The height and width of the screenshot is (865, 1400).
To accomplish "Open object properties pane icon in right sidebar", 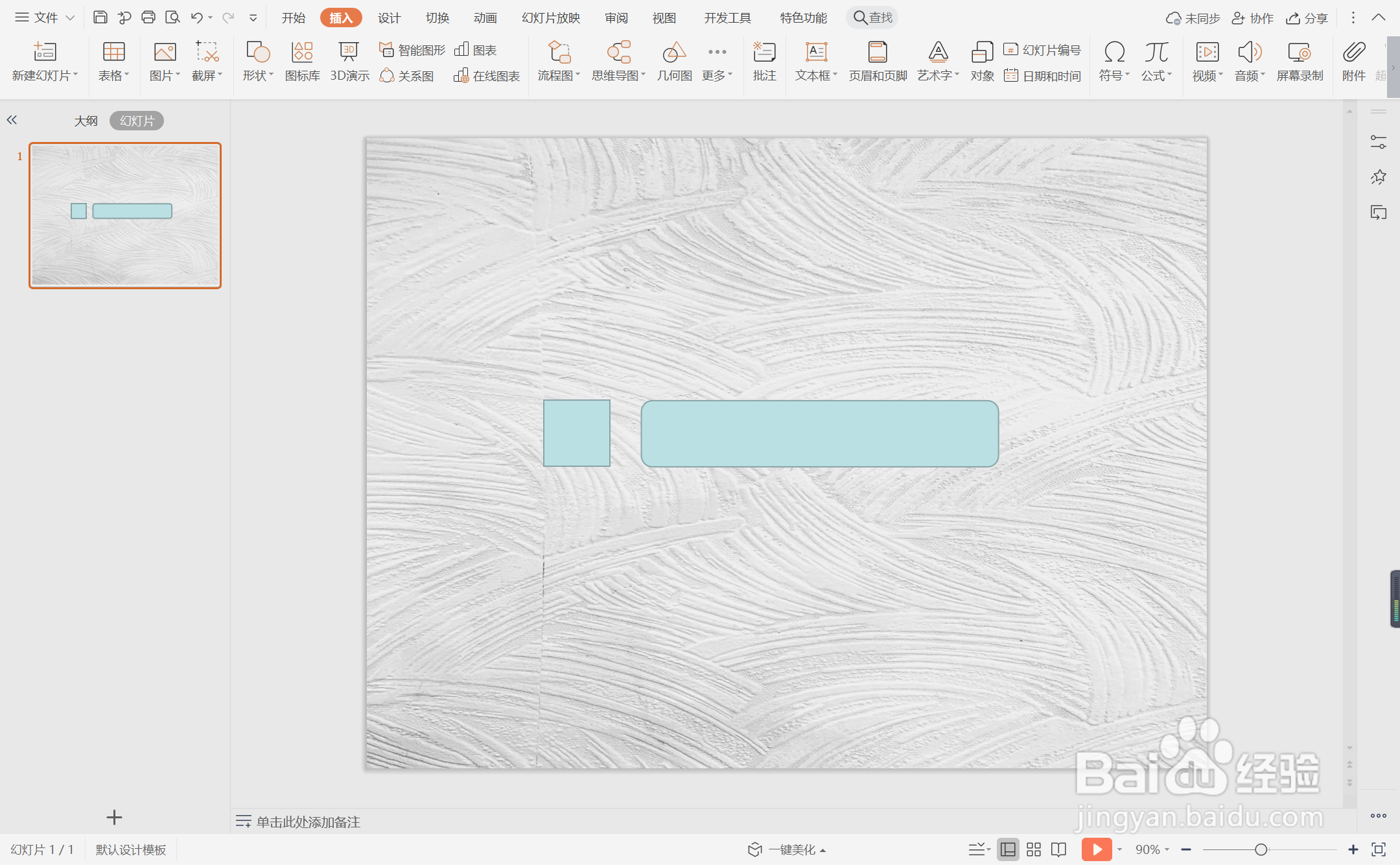I will tap(1379, 142).
